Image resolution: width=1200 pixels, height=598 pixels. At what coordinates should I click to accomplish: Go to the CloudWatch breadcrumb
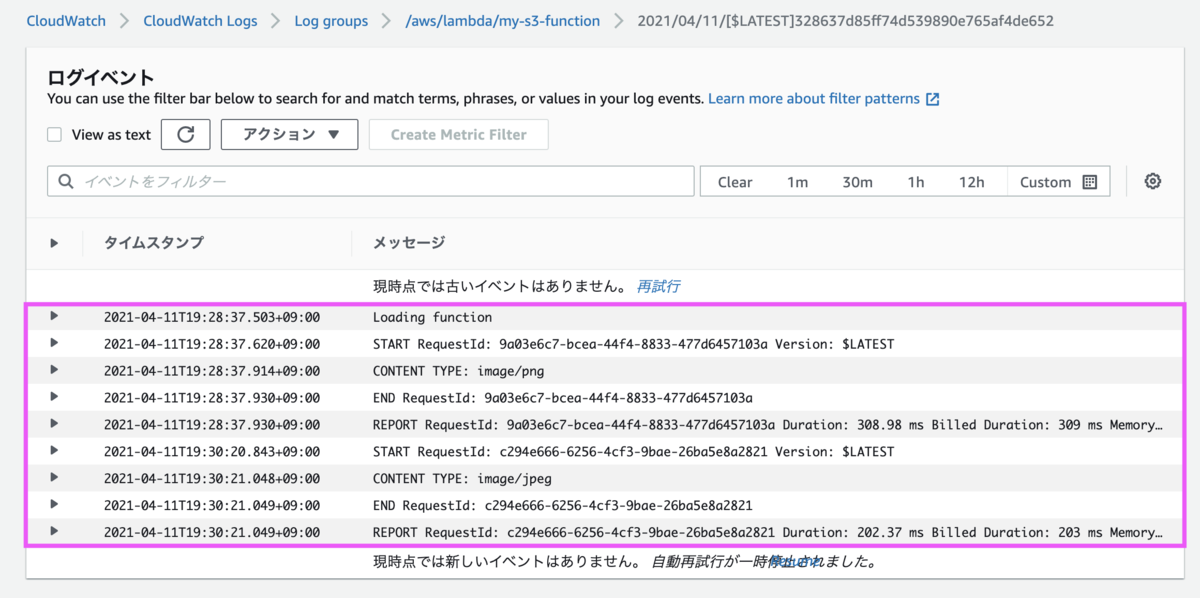[x=65, y=20]
